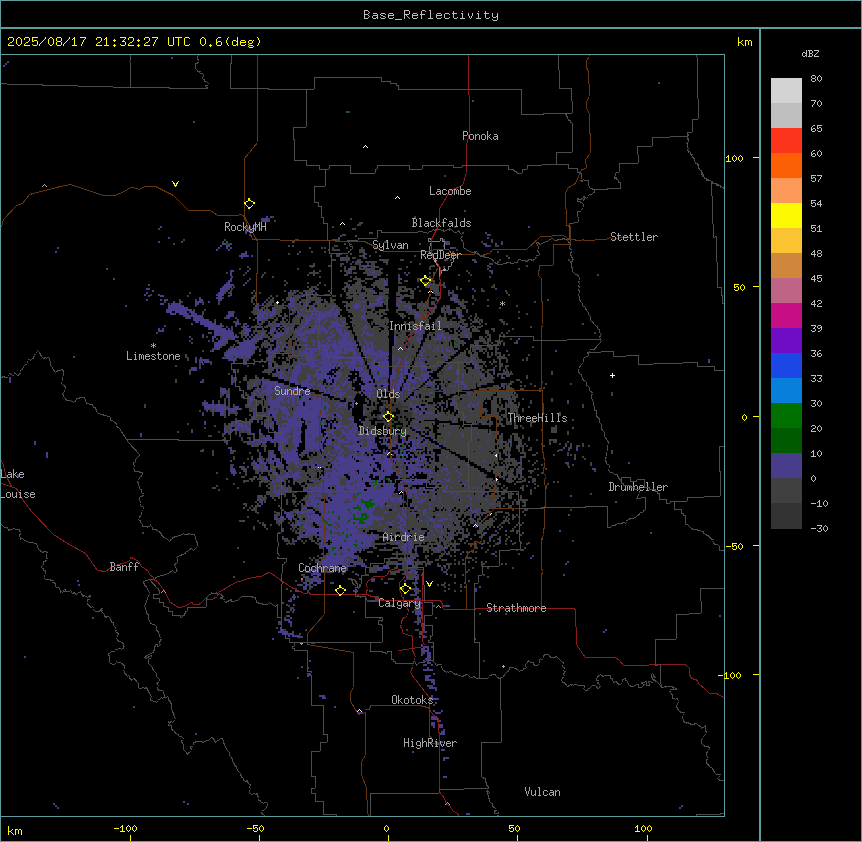Click the Okotoks town label

pyautogui.click(x=412, y=700)
